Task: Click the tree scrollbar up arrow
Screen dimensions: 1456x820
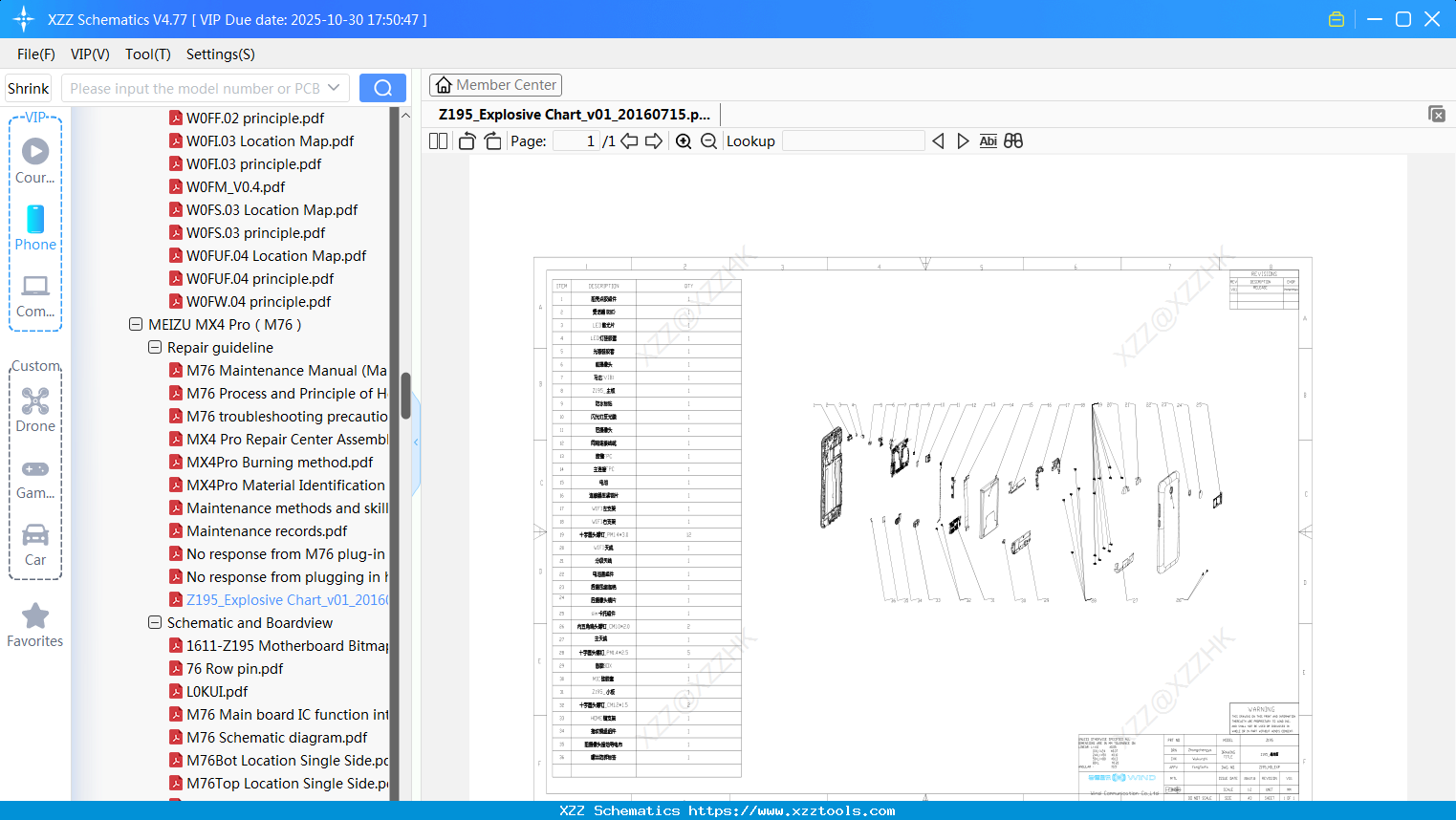Action: (405, 116)
